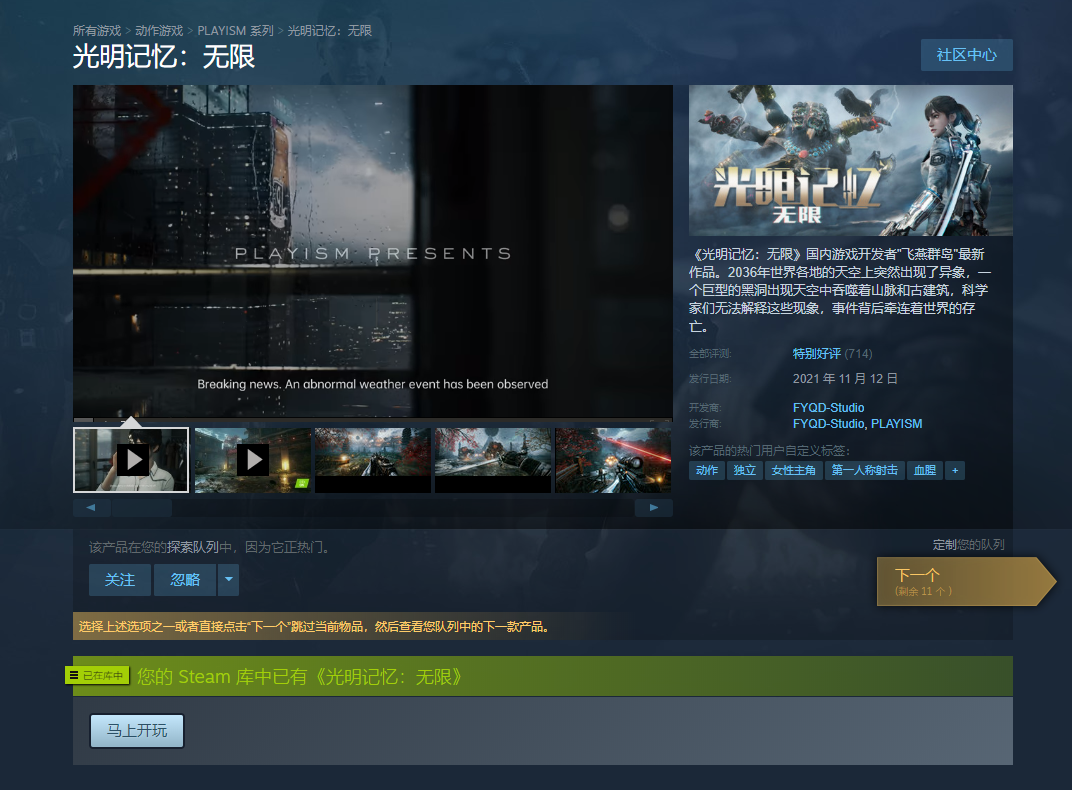Click the plus icon to add tags
Viewport: 1072px width, 790px height.
955,470
